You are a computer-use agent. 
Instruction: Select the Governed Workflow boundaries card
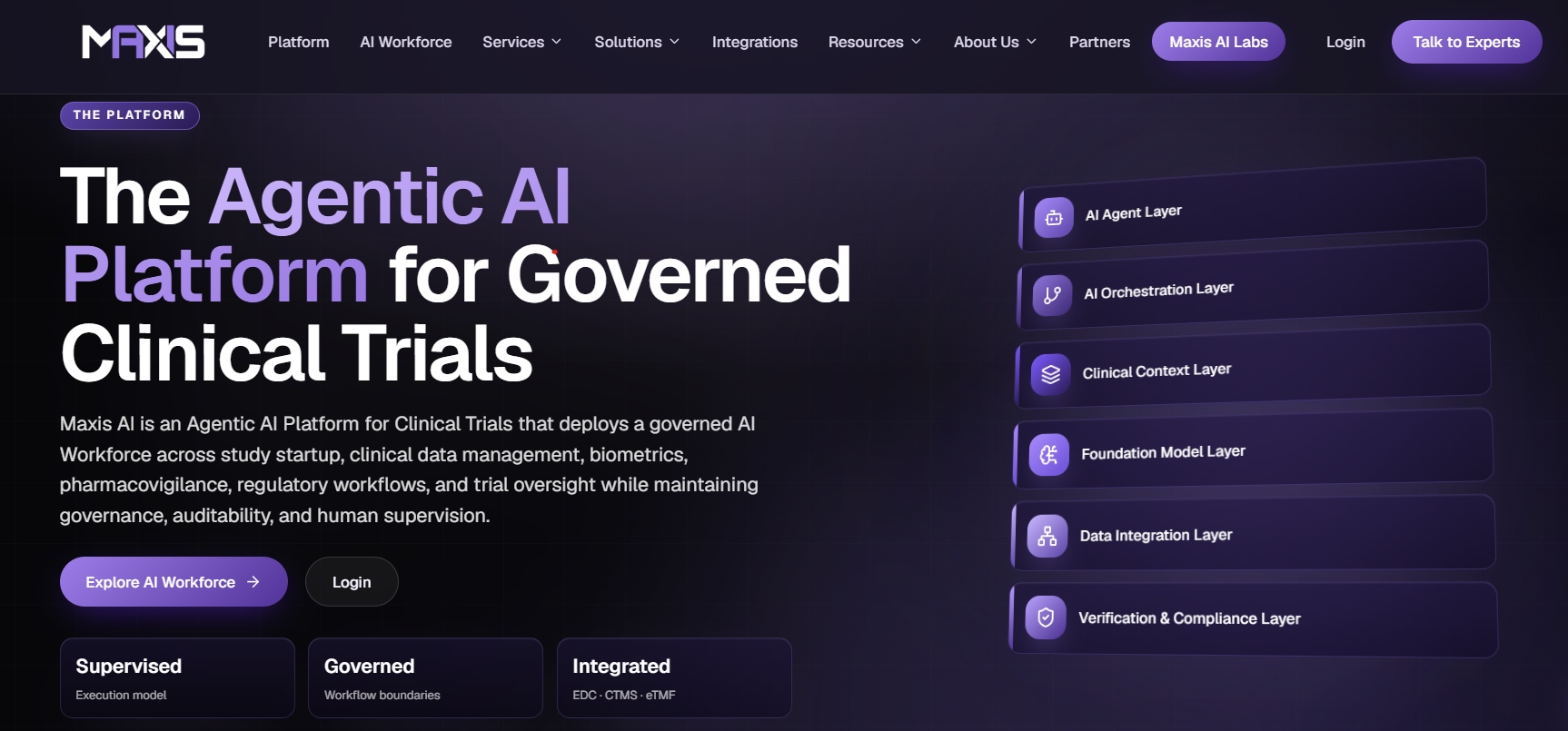(x=425, y=678)
